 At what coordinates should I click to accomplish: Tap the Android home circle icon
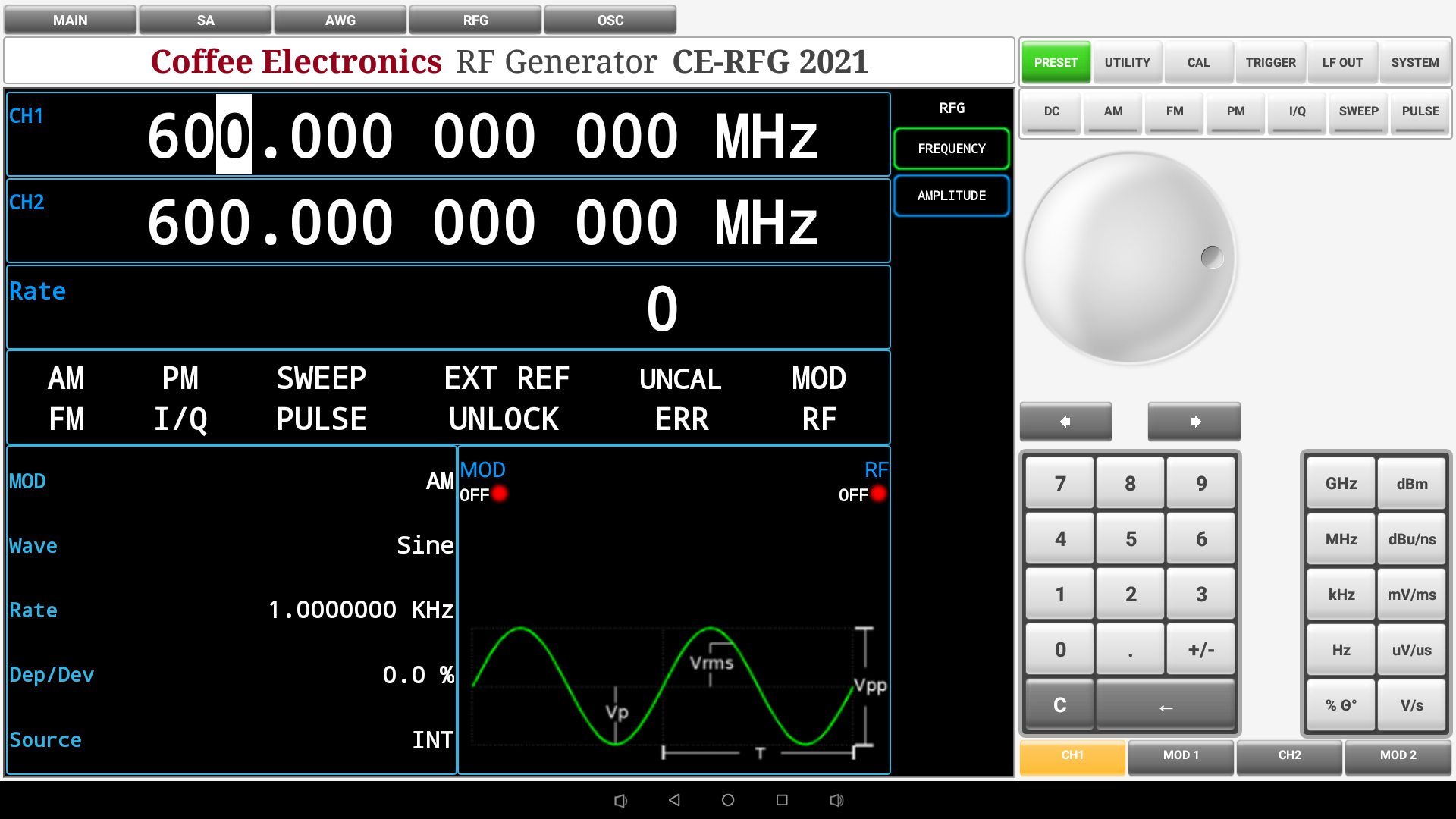(x=728, y=800)
